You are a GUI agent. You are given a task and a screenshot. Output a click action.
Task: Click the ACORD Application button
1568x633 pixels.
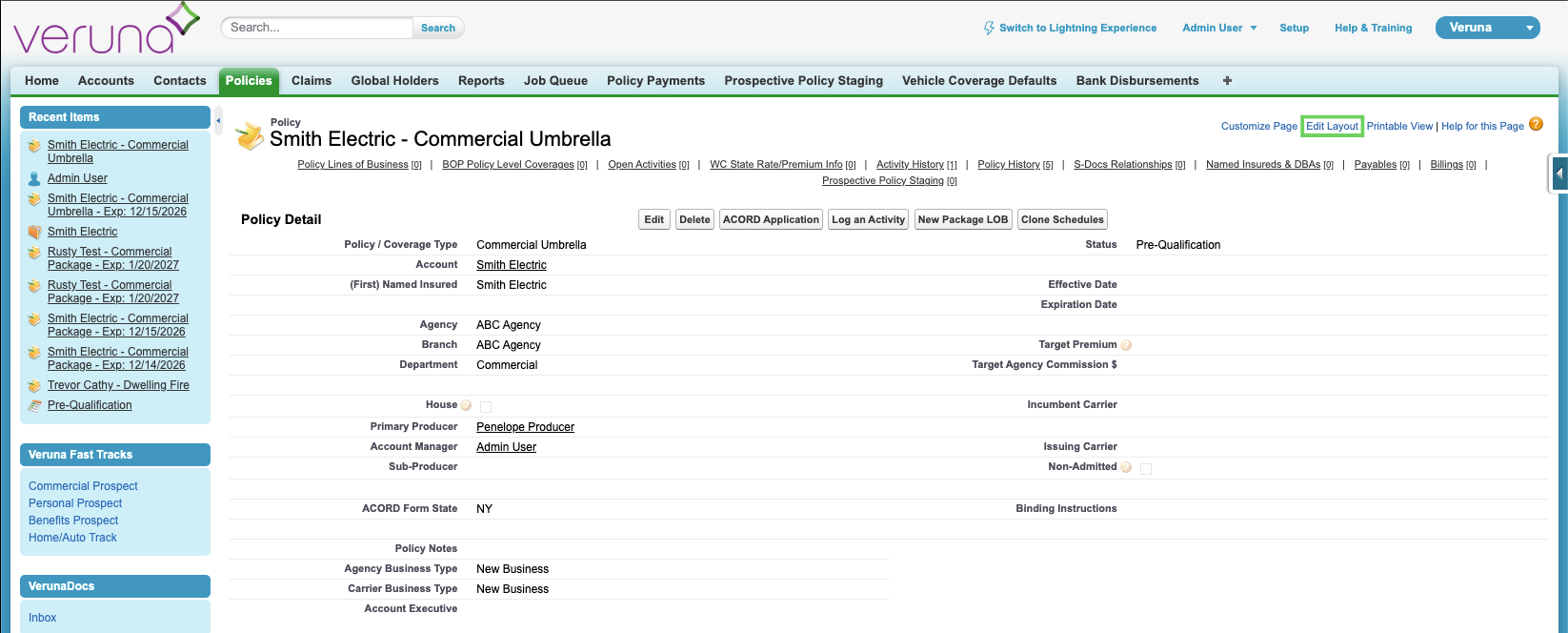771,219
